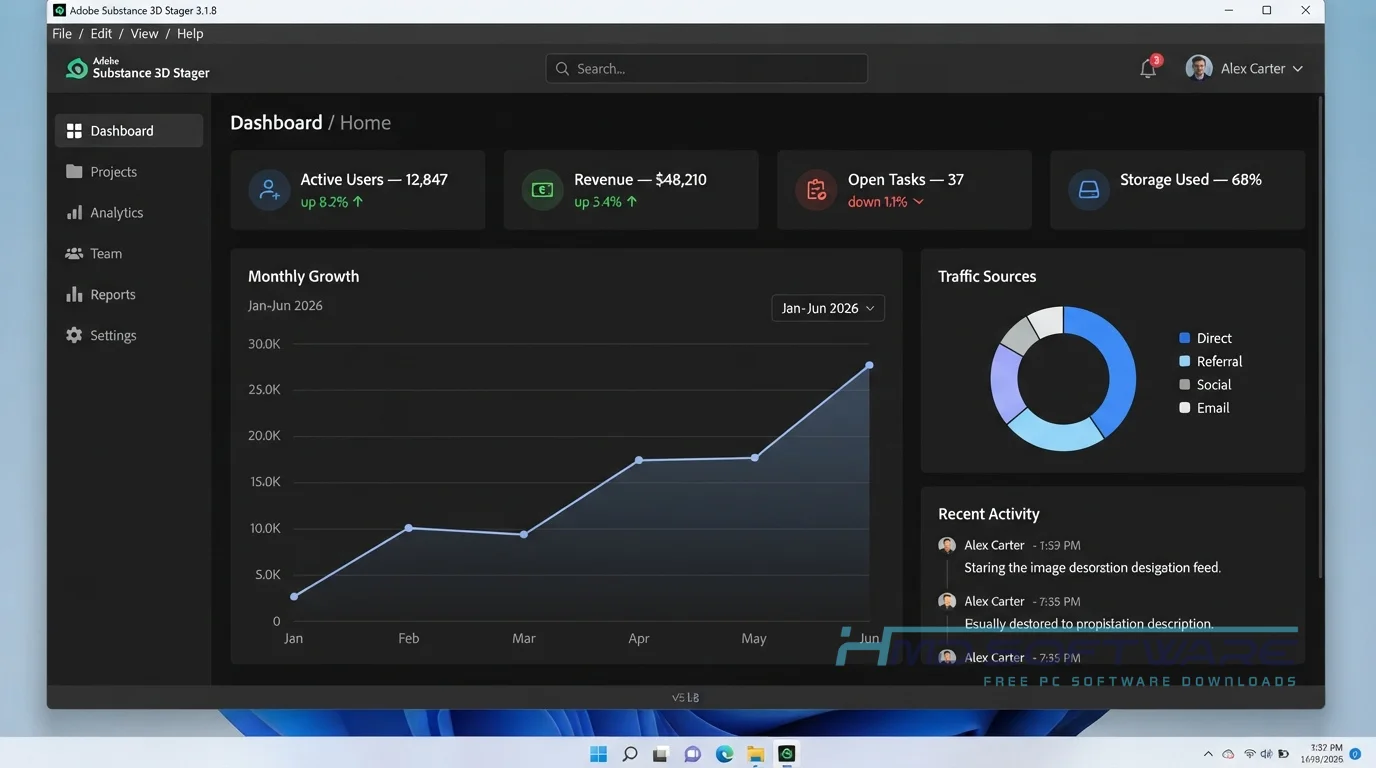Image resolution: width=1376 pixels, height=768 pixels.
Task: Click the Jun data point on the chart
Action: tap(869, 365)
